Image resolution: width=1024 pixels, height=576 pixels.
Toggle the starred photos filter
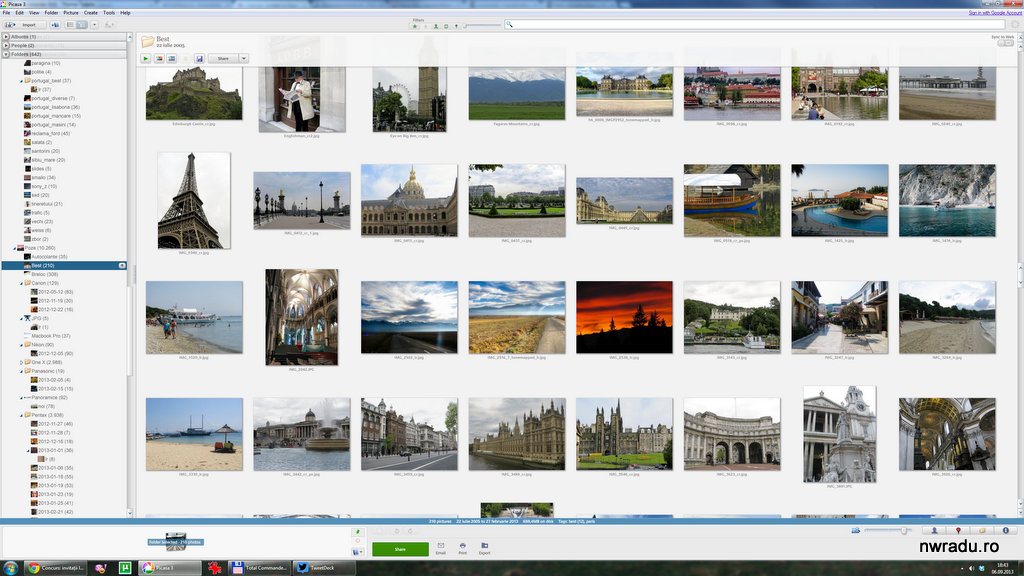[415, 26]
